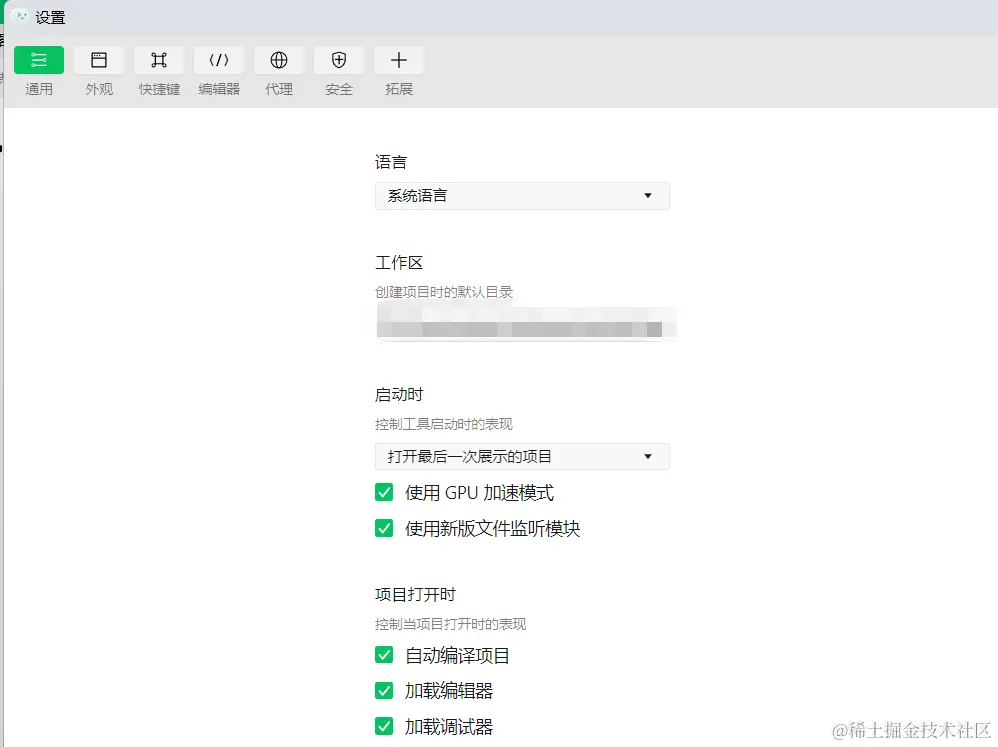Toggle 使用新版文件监听模块 checkbox

(x=384, y=528)
